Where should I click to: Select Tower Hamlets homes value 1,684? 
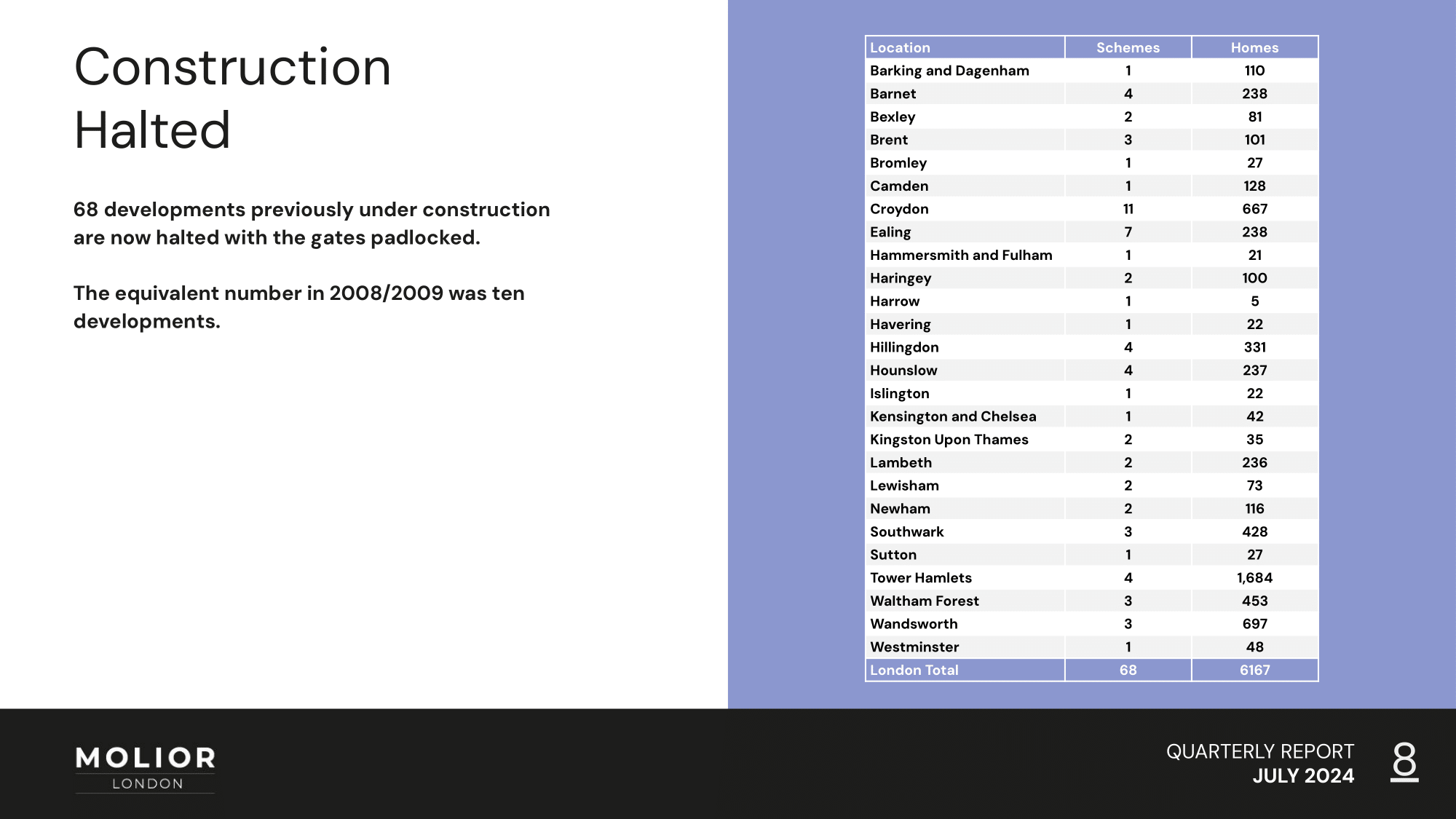click(1254, 578)
